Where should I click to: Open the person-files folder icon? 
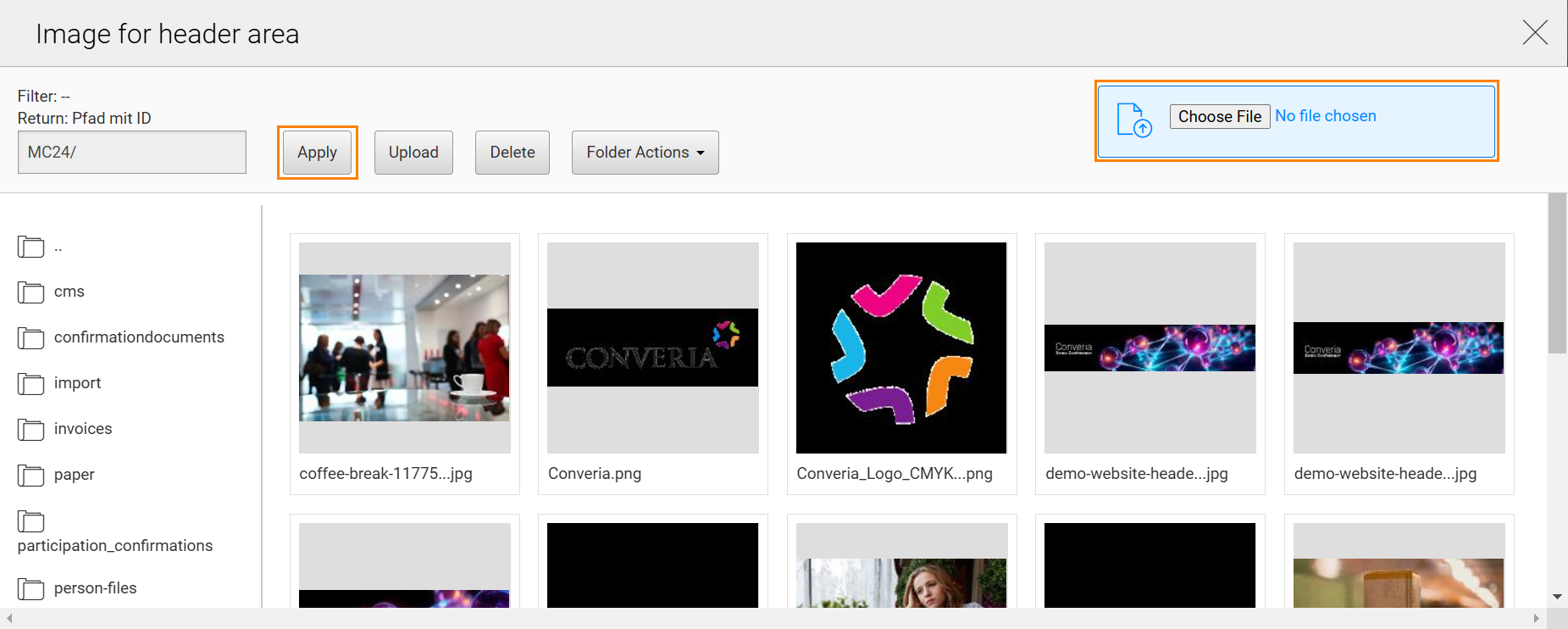click(x=31, y=589)
